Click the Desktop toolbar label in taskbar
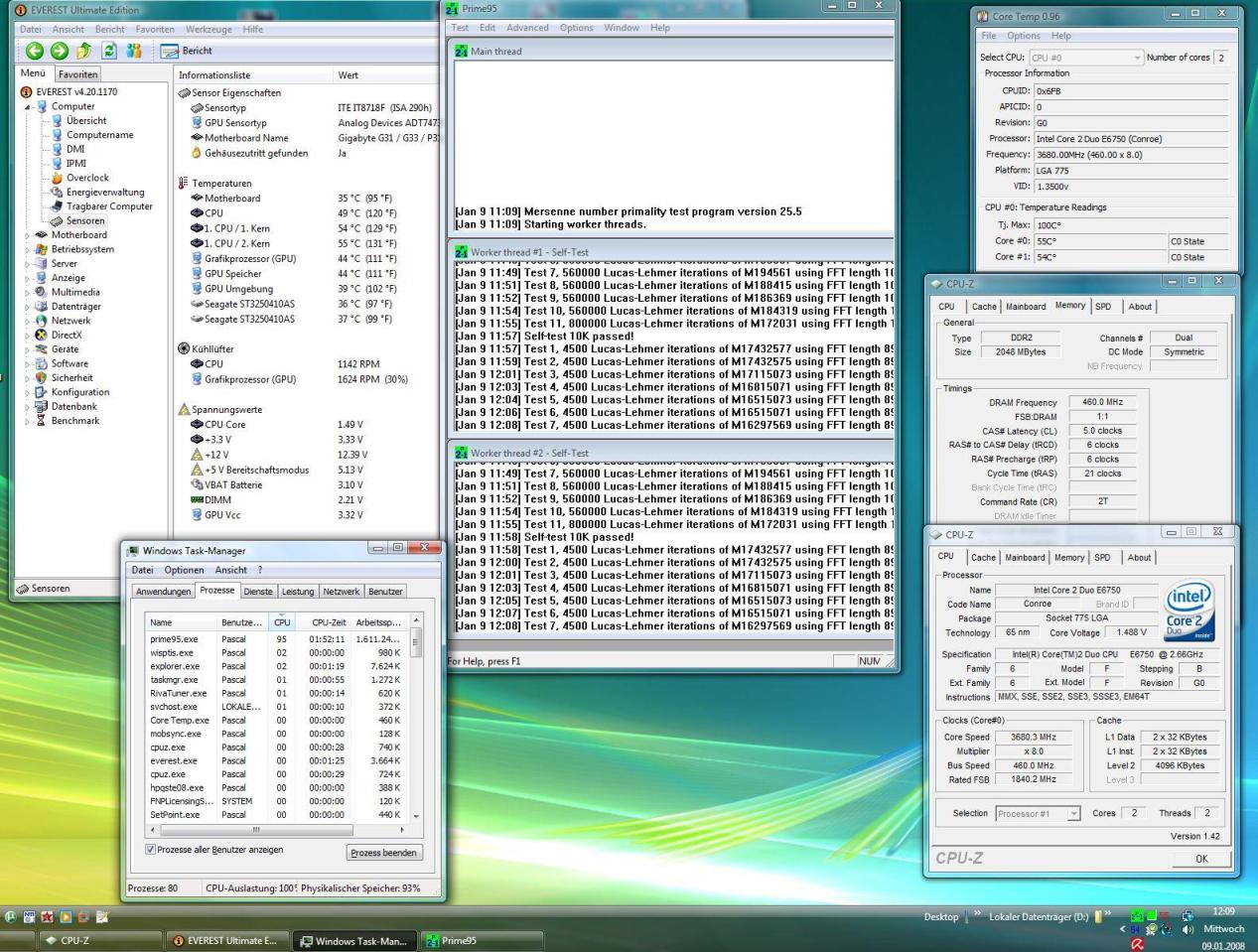The image size is (1258, 952). coord(941,917)
